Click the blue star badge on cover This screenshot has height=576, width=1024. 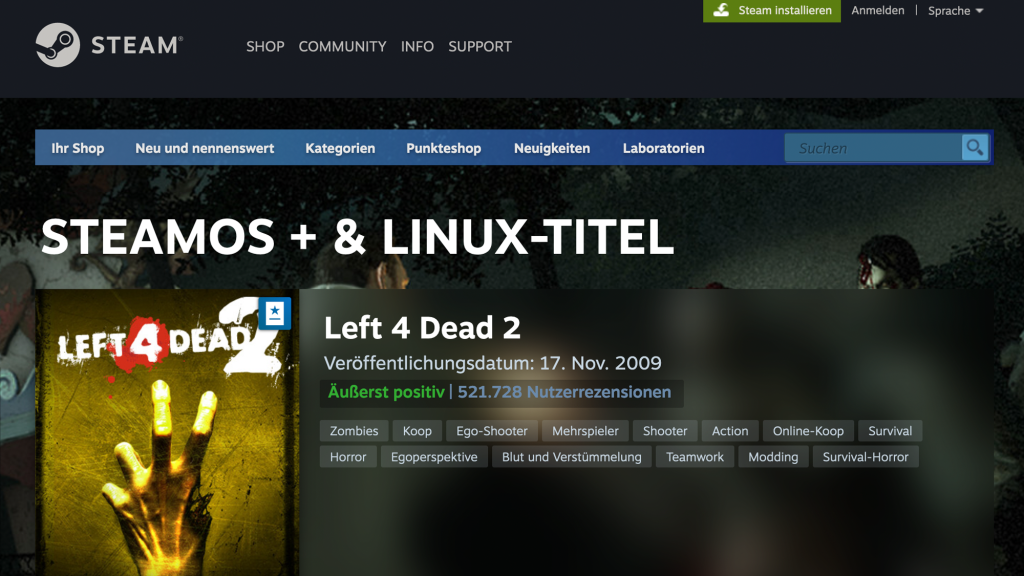click(x=274, y=313)
